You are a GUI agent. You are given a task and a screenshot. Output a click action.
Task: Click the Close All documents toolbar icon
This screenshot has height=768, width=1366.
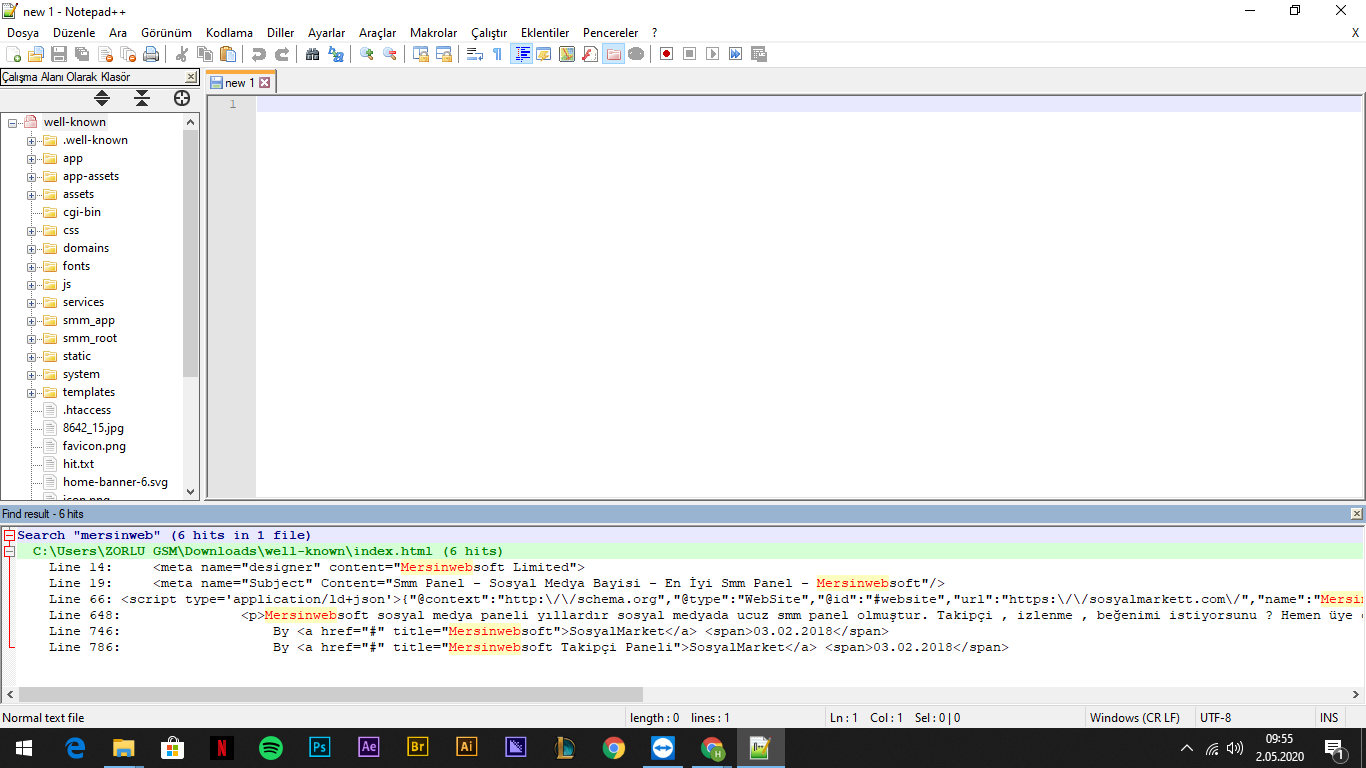point(128,54)
